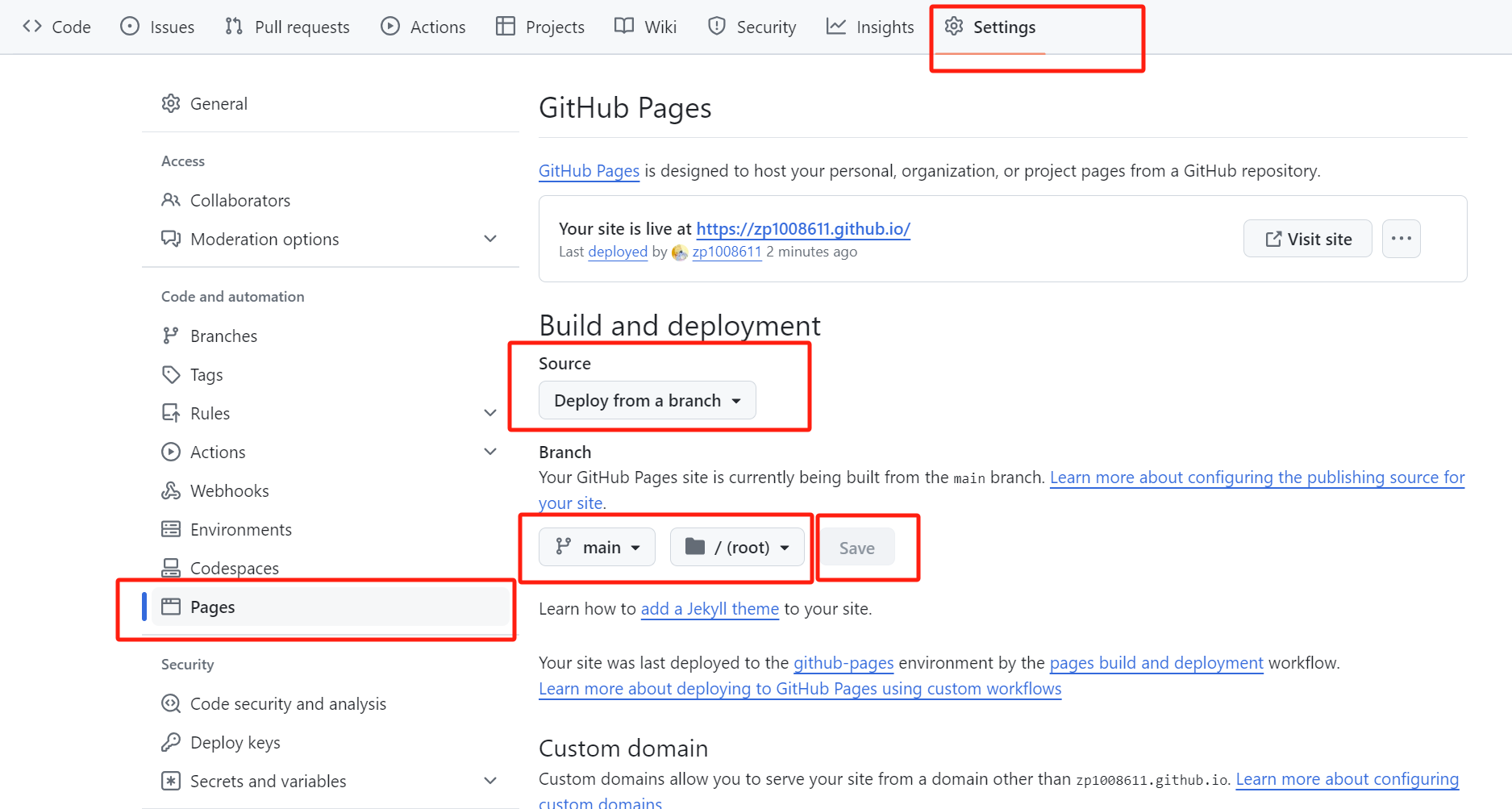Click the Wiki book icon

pyautogui.click(x=624, y=27)
